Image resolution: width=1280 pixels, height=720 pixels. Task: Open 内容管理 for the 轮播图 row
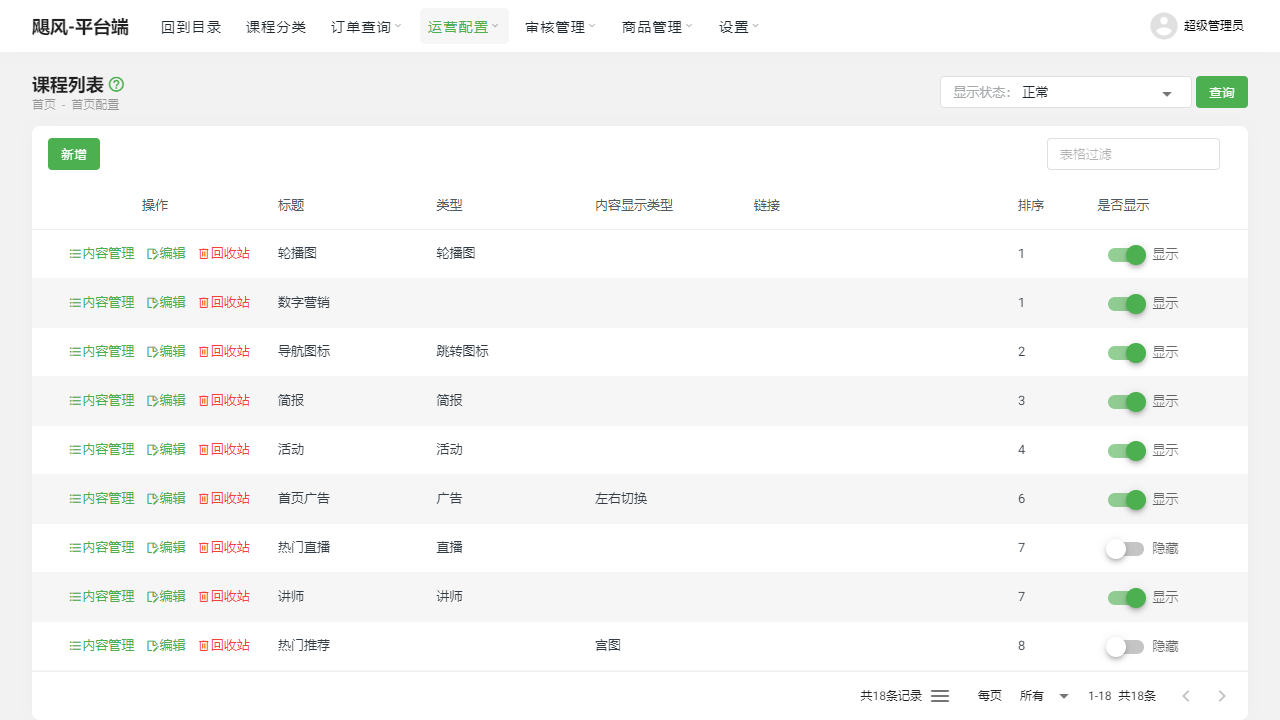pos(101,254)
